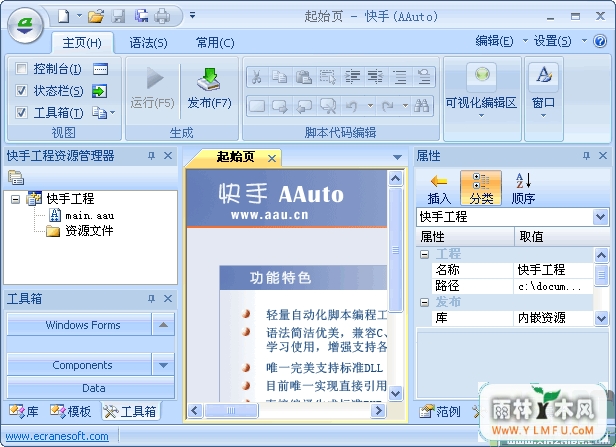616x447 pixels.
Task: Paste from clipboard icon
Action: coord(304,77)
